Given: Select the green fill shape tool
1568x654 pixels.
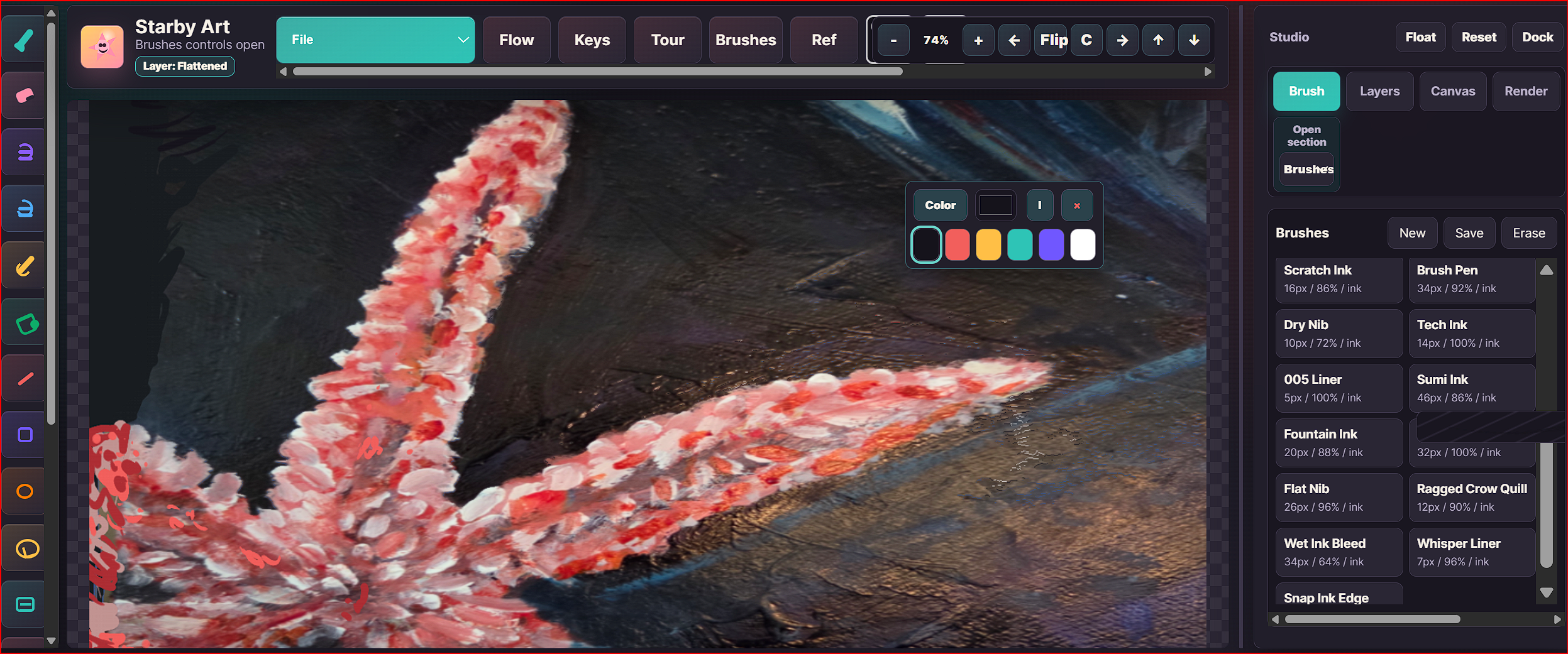Looking at the screenshot, I should click(24, 322).
